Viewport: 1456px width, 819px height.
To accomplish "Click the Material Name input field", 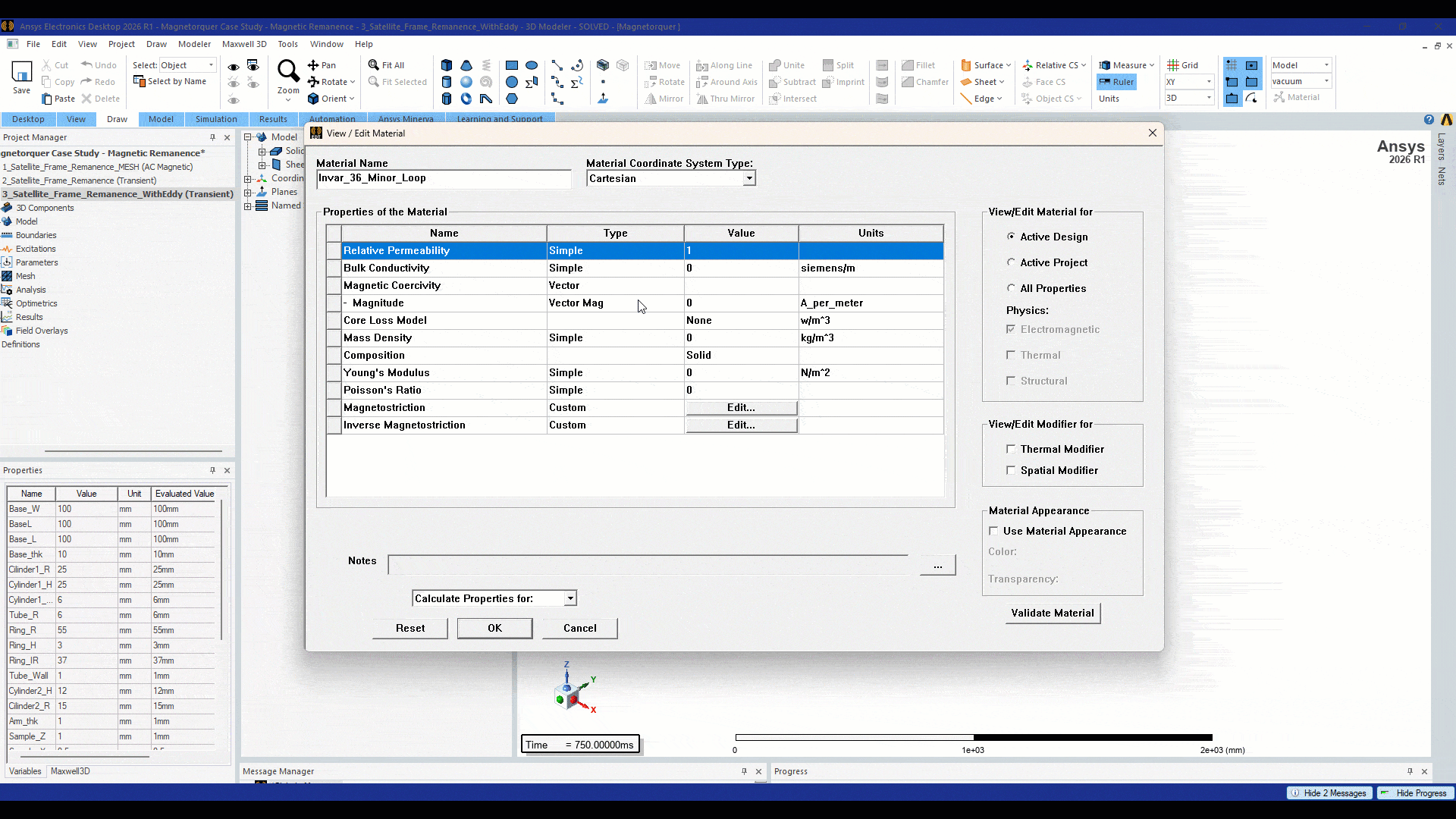I will (x=444, y=178).
